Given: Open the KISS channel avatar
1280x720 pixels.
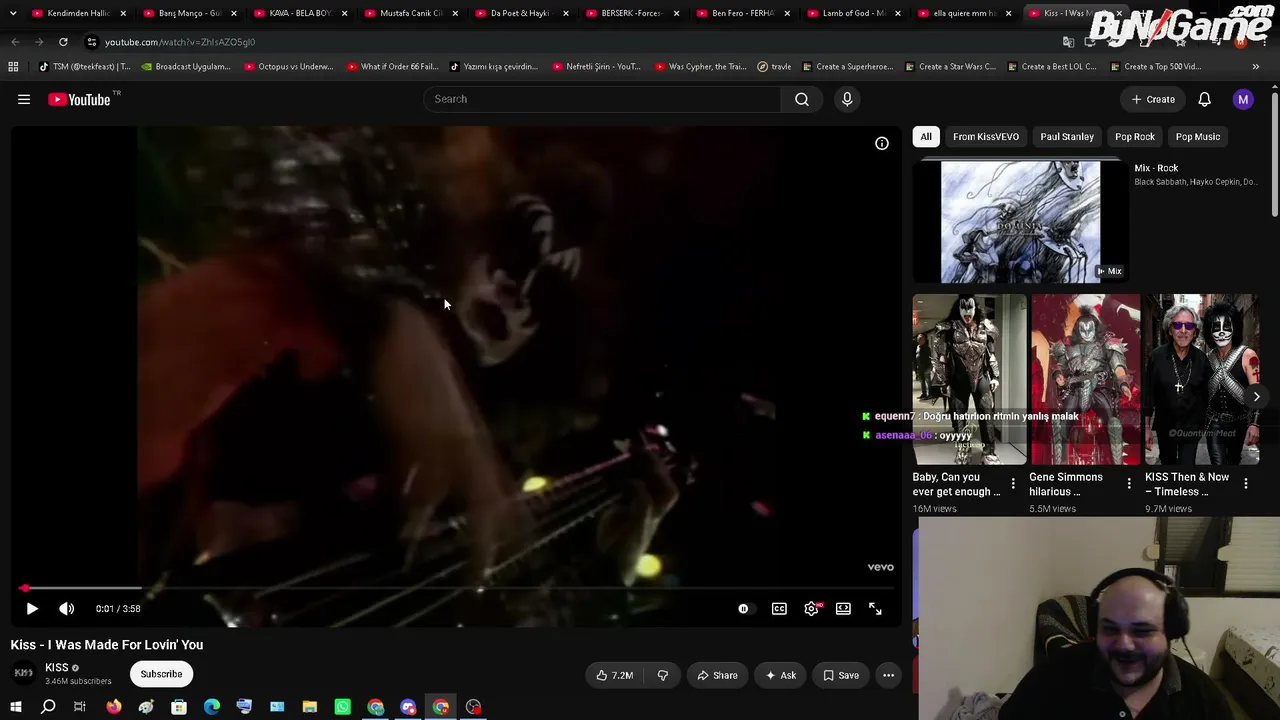Looking at the screenshot, I should tap(23, 673).
